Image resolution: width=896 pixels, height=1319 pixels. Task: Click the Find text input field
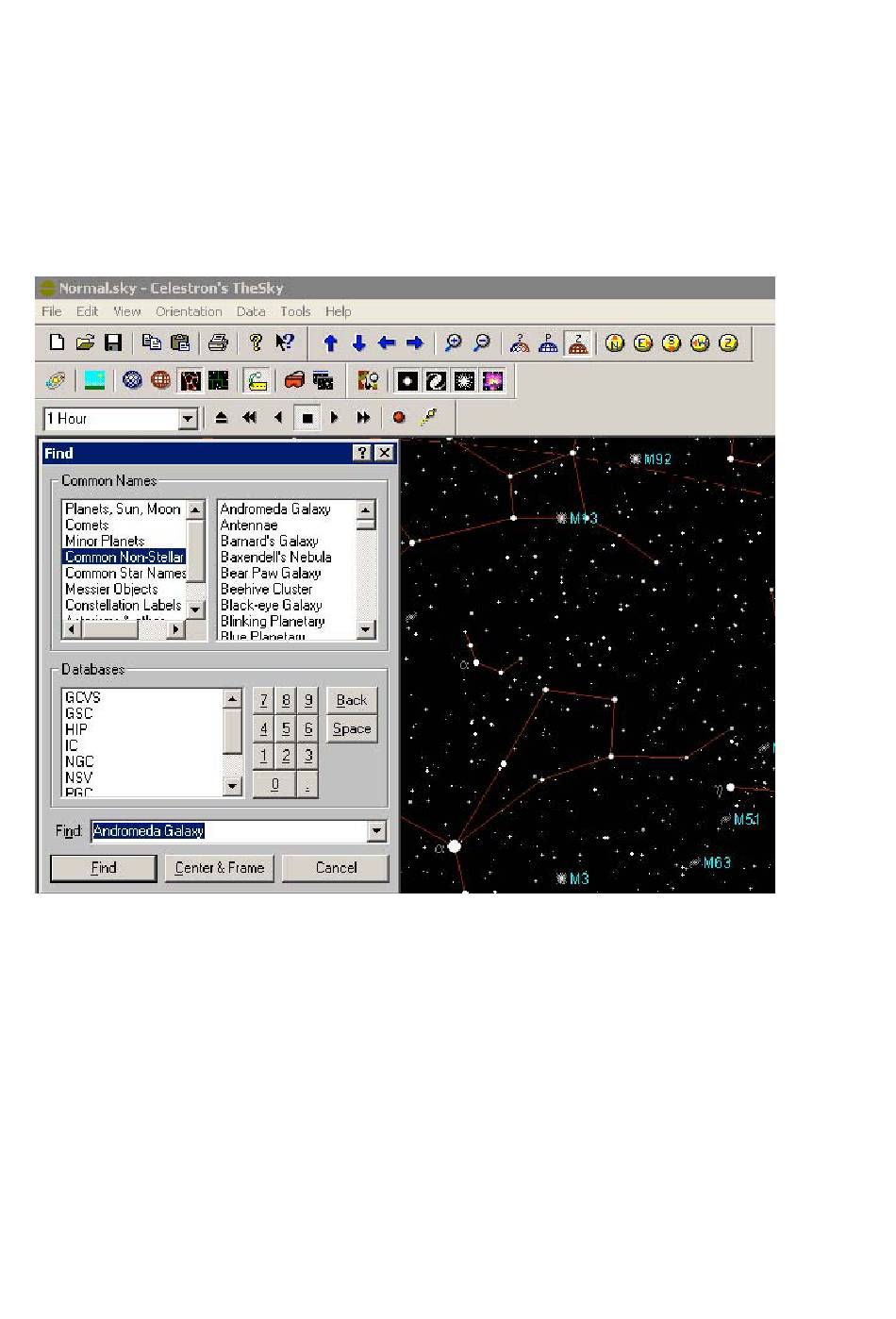[x=229, y=831]
